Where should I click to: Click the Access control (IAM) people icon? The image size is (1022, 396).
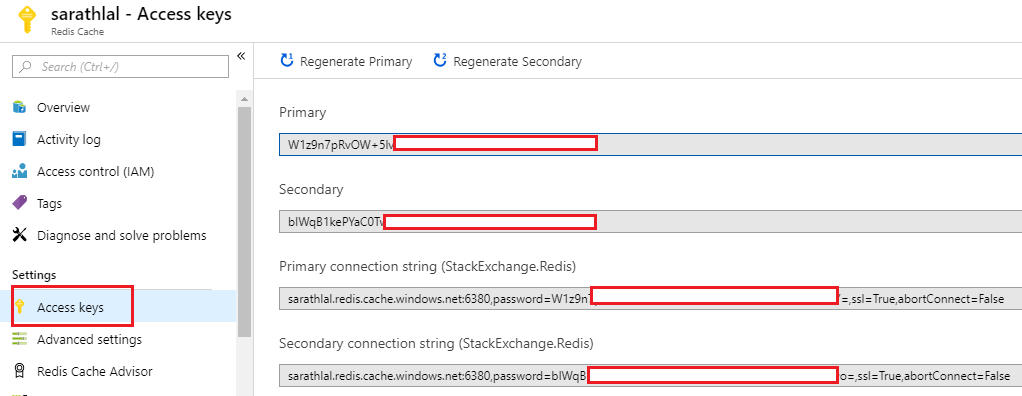20,171
